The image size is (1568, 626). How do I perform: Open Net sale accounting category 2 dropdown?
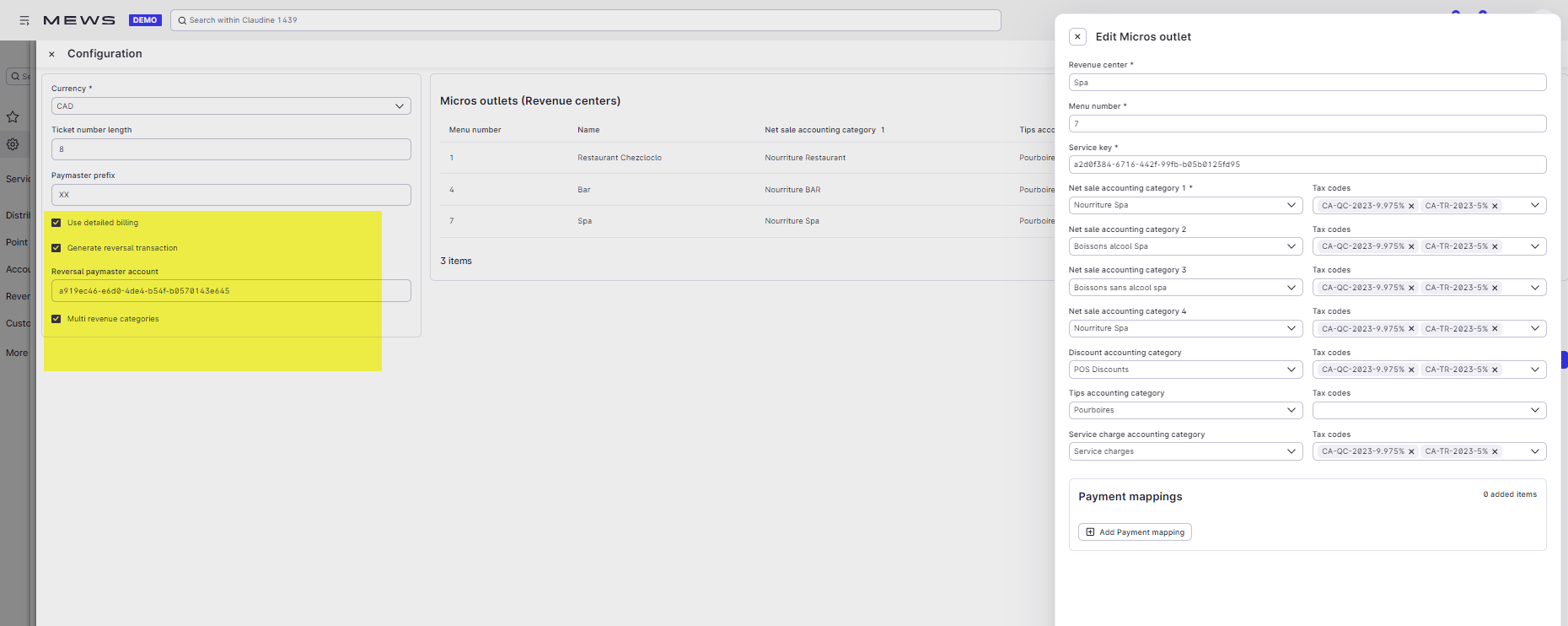click(x=1185, y=246)
